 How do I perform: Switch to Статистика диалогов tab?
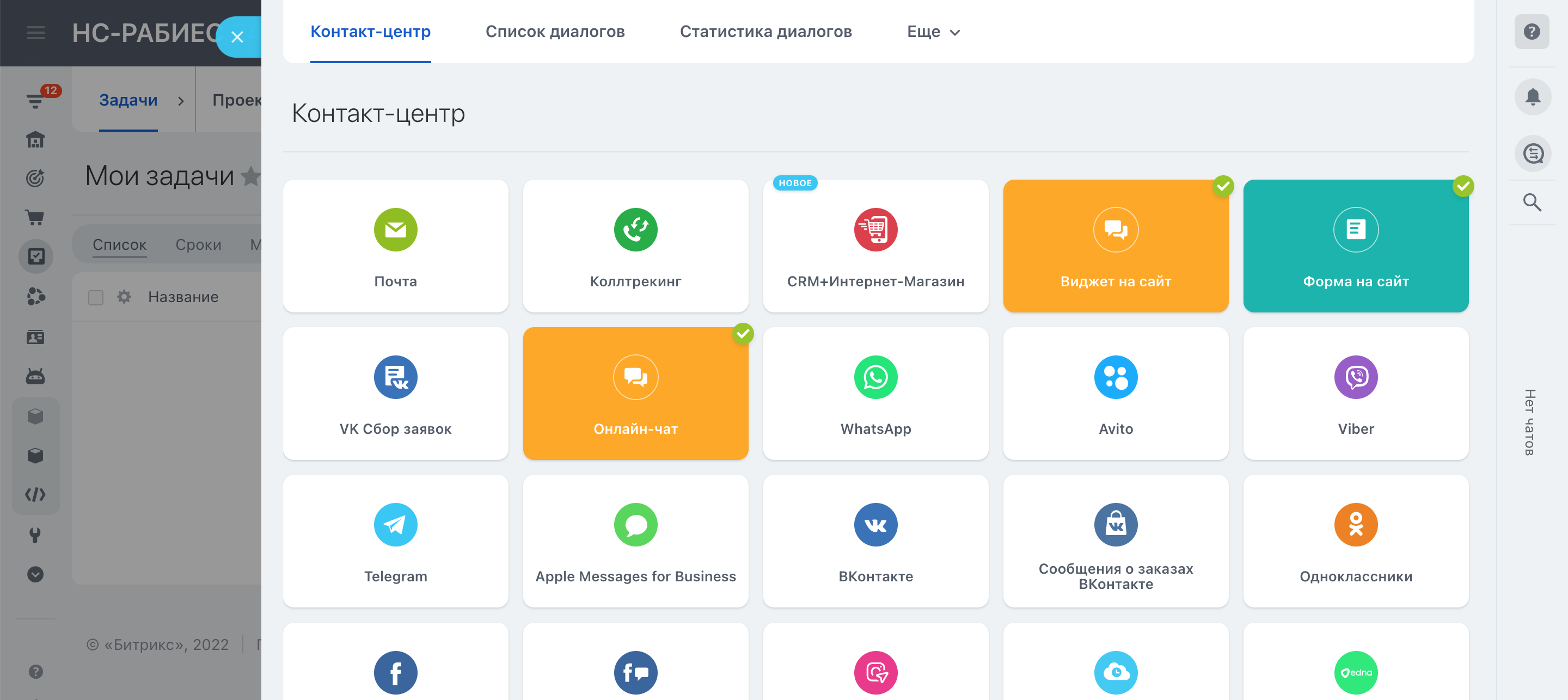(765, 32)
